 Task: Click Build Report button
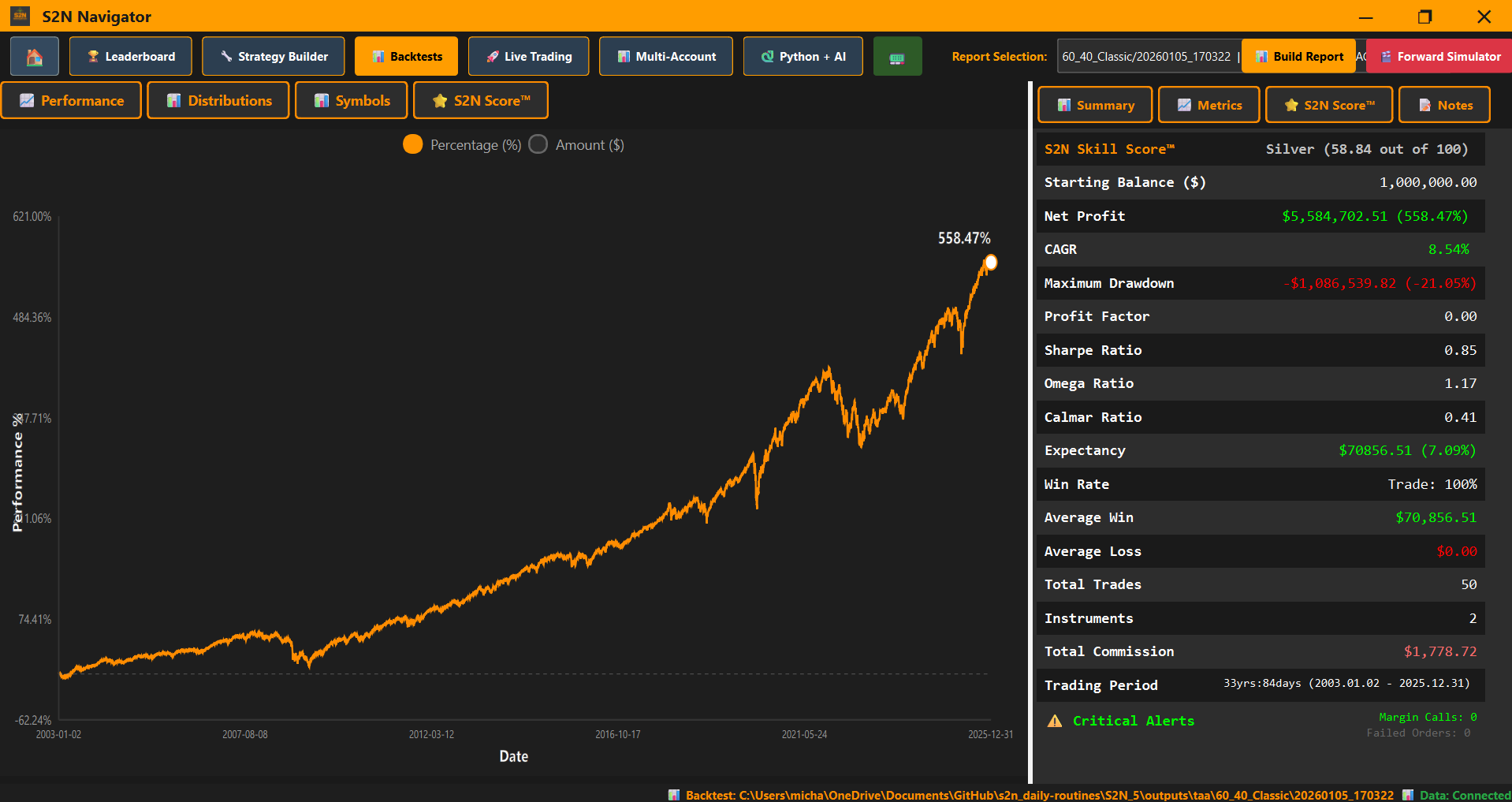click(1298, 57)
